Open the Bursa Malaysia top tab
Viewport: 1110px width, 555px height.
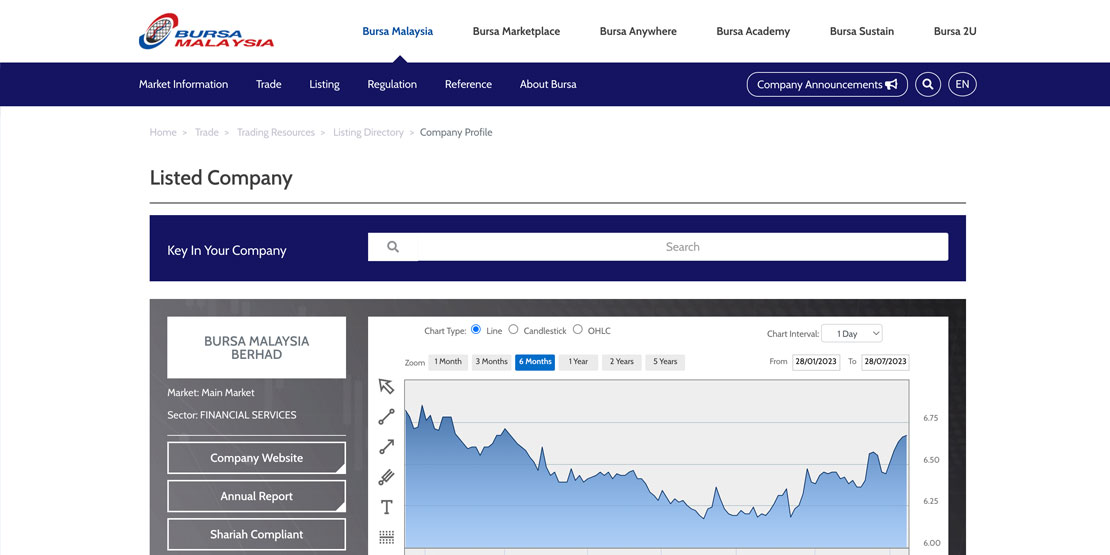[x=398, y=31]
